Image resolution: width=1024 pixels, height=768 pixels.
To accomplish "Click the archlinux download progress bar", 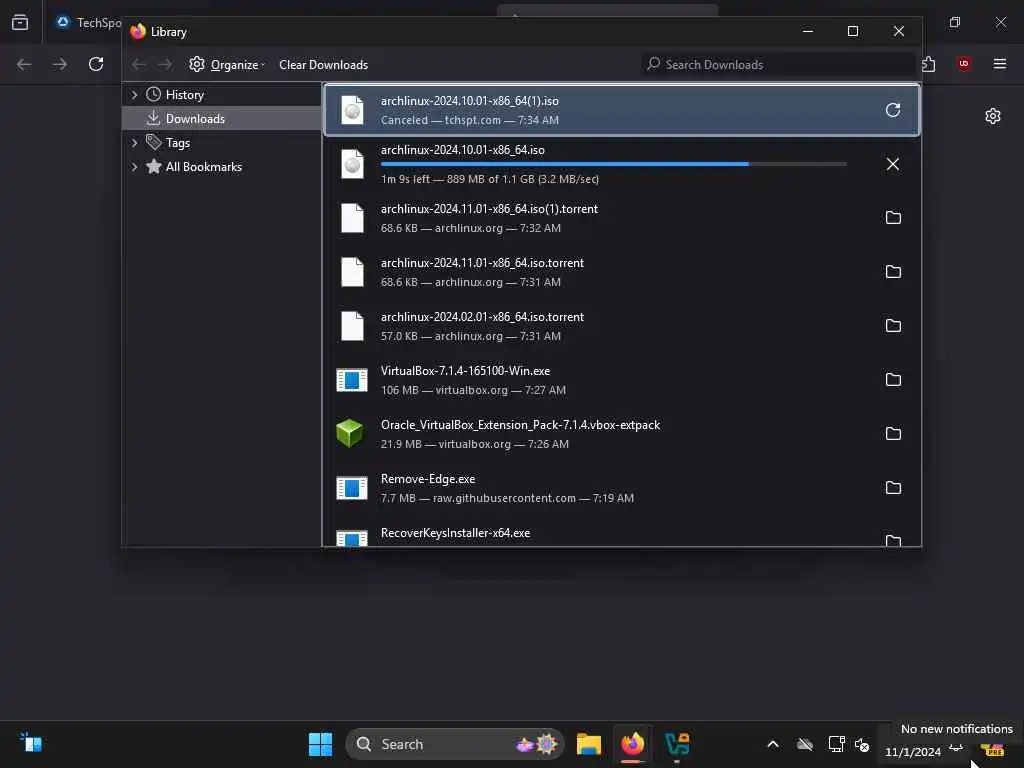I will (x=614, y=164).
